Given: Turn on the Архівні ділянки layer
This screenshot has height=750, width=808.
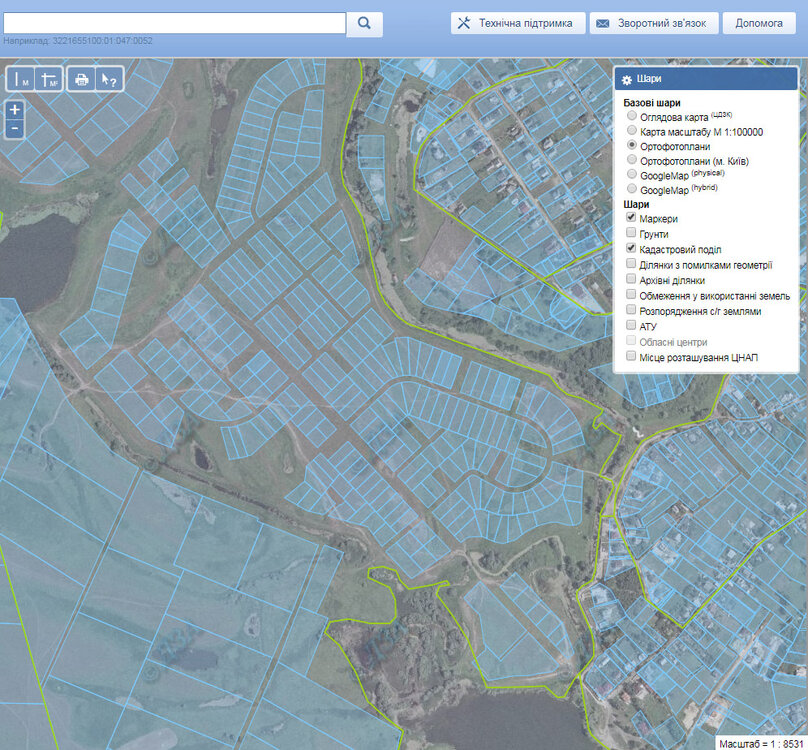Looking at the screenshot, I should click(631, 280).
